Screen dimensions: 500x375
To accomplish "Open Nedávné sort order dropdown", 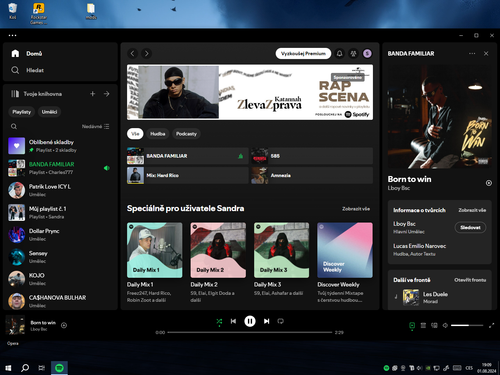I will (x=96, y=127).
